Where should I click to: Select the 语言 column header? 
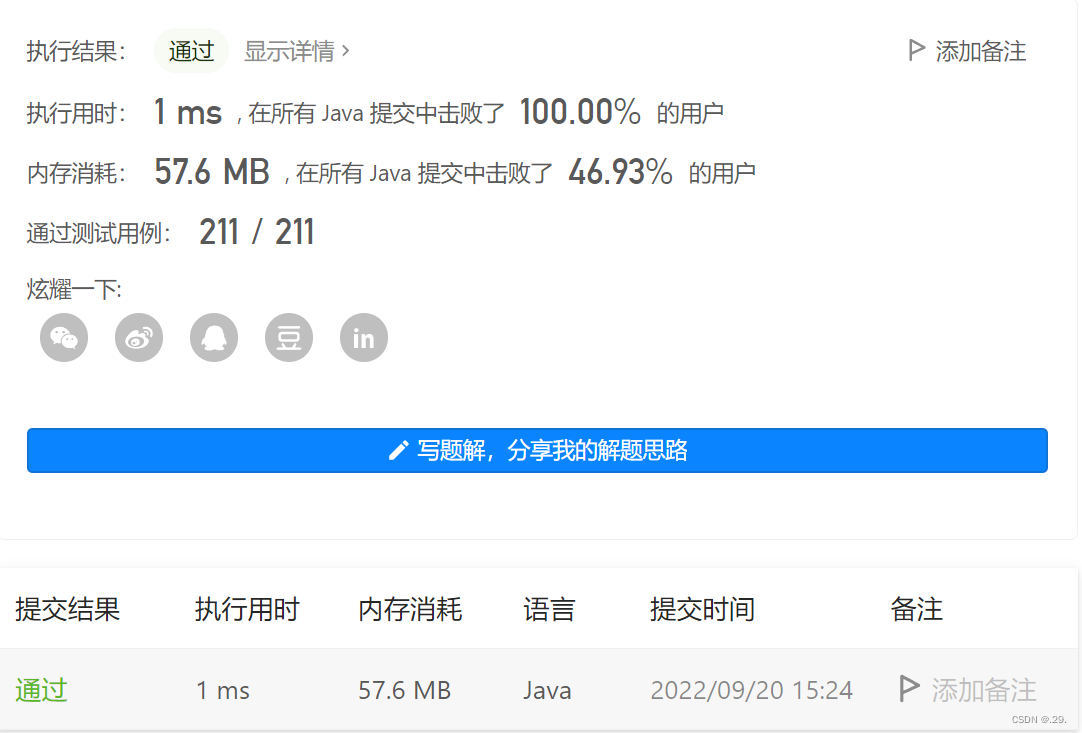pyautogui.click(x=551, y=610)
